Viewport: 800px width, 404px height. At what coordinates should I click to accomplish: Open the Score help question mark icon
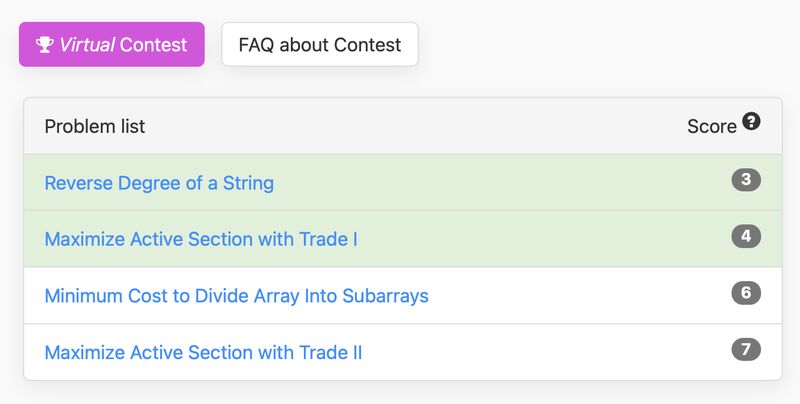pyautogui.click(x=751, y=121)
